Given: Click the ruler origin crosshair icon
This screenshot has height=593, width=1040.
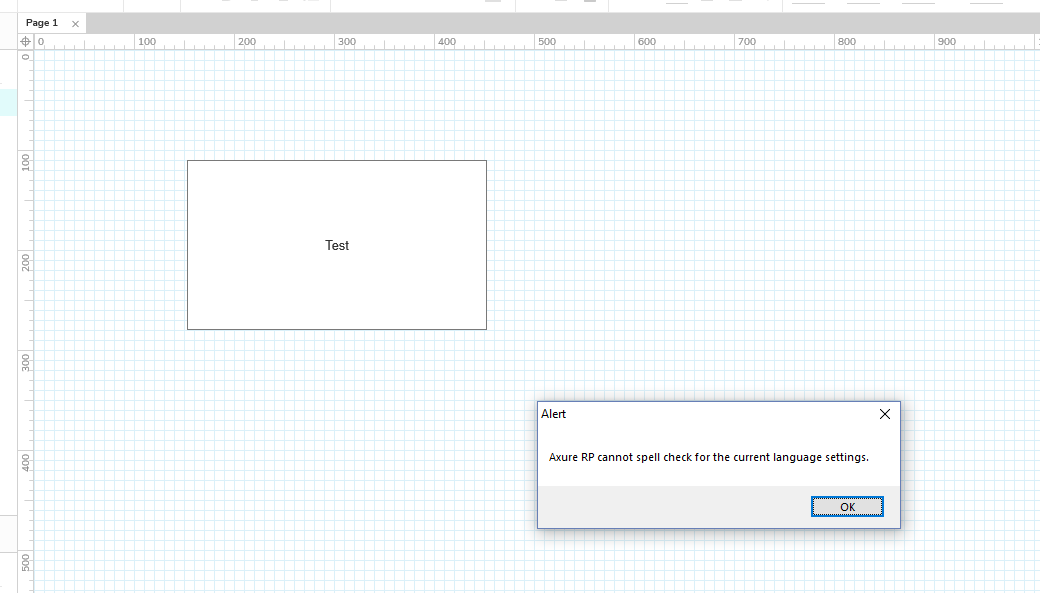Looking at the screenshot, I should [x=25, y=41].
